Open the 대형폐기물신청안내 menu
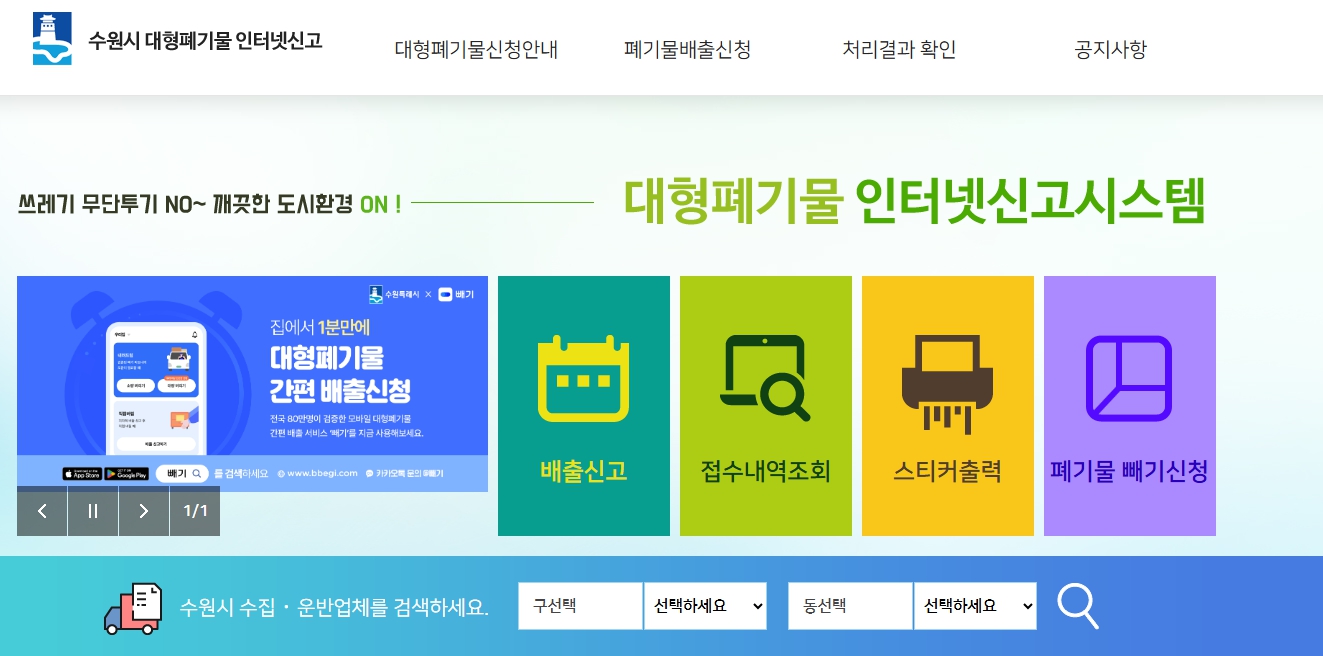 coord(476,49)
